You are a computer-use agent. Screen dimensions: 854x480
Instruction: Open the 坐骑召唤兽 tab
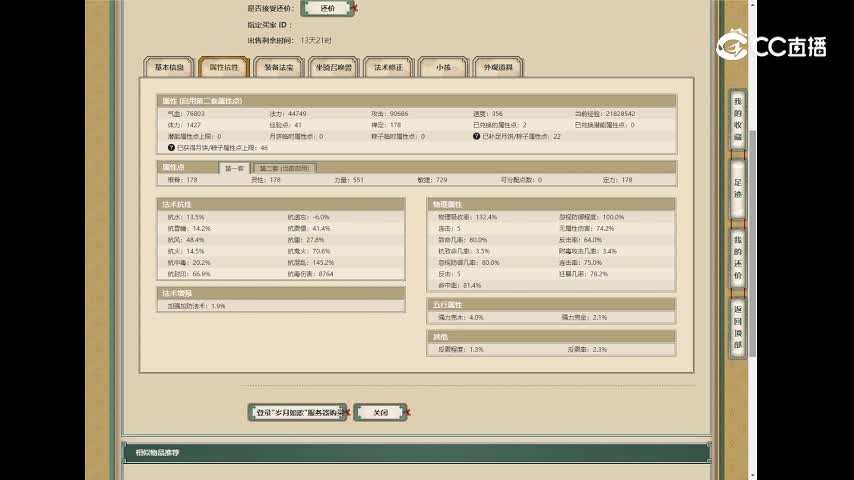coord(334,68)
